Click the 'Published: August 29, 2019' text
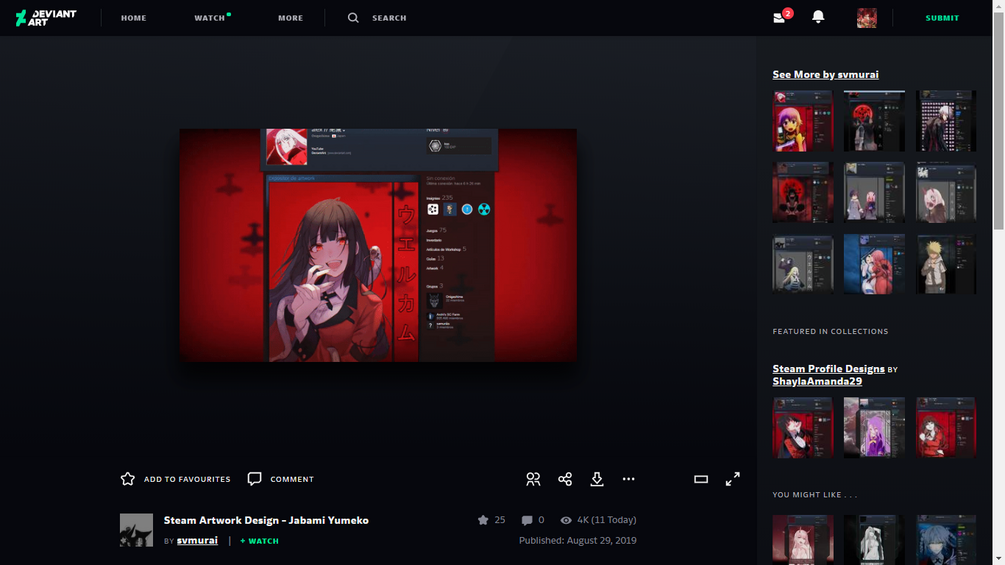The height and width of the screenshot is (565, 1005). [577, 541]
